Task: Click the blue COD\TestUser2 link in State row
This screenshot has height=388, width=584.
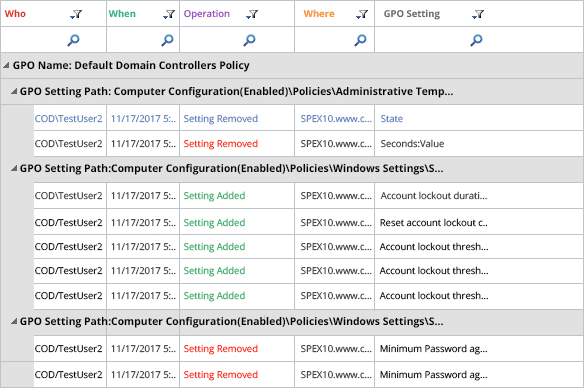Action: coord(69,119)
